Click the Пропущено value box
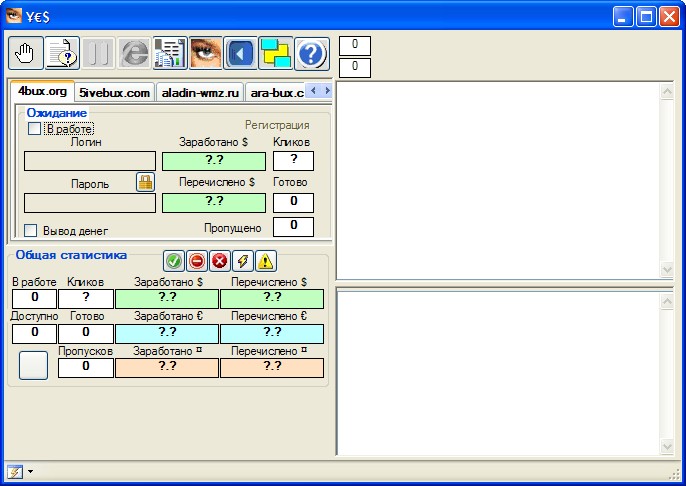 point(294,227)
